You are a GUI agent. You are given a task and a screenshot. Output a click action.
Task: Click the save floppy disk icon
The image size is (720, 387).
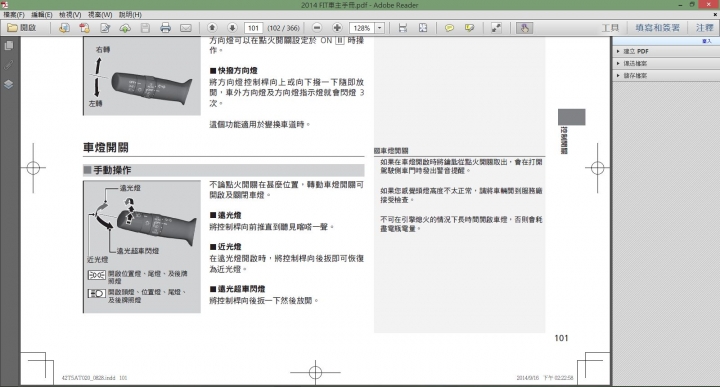point(145,28)
